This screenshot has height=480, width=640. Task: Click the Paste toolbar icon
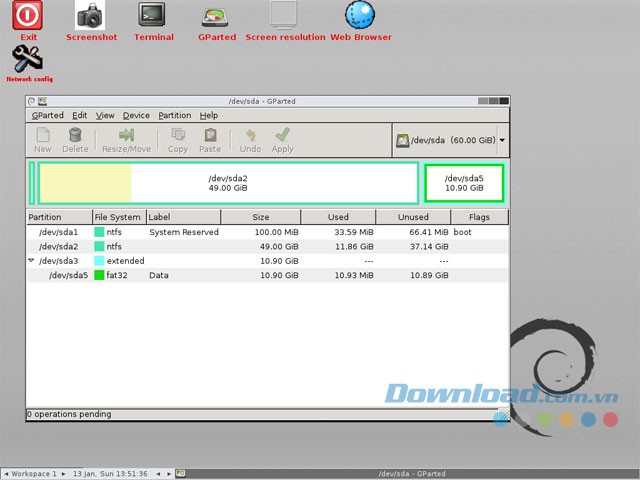[x=210, y=140]
